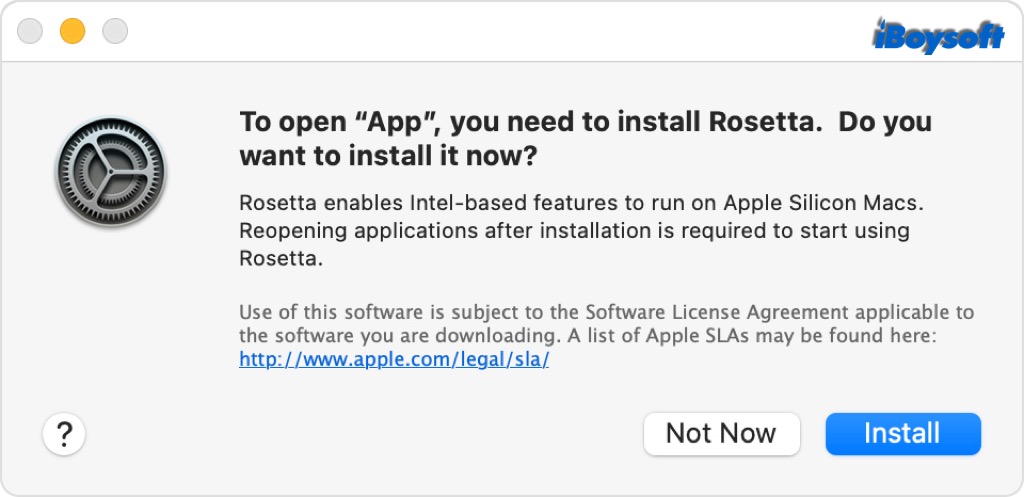Click the "want to install it now?" heading line
The image size is (1024, 497).
tap(388, 157)
